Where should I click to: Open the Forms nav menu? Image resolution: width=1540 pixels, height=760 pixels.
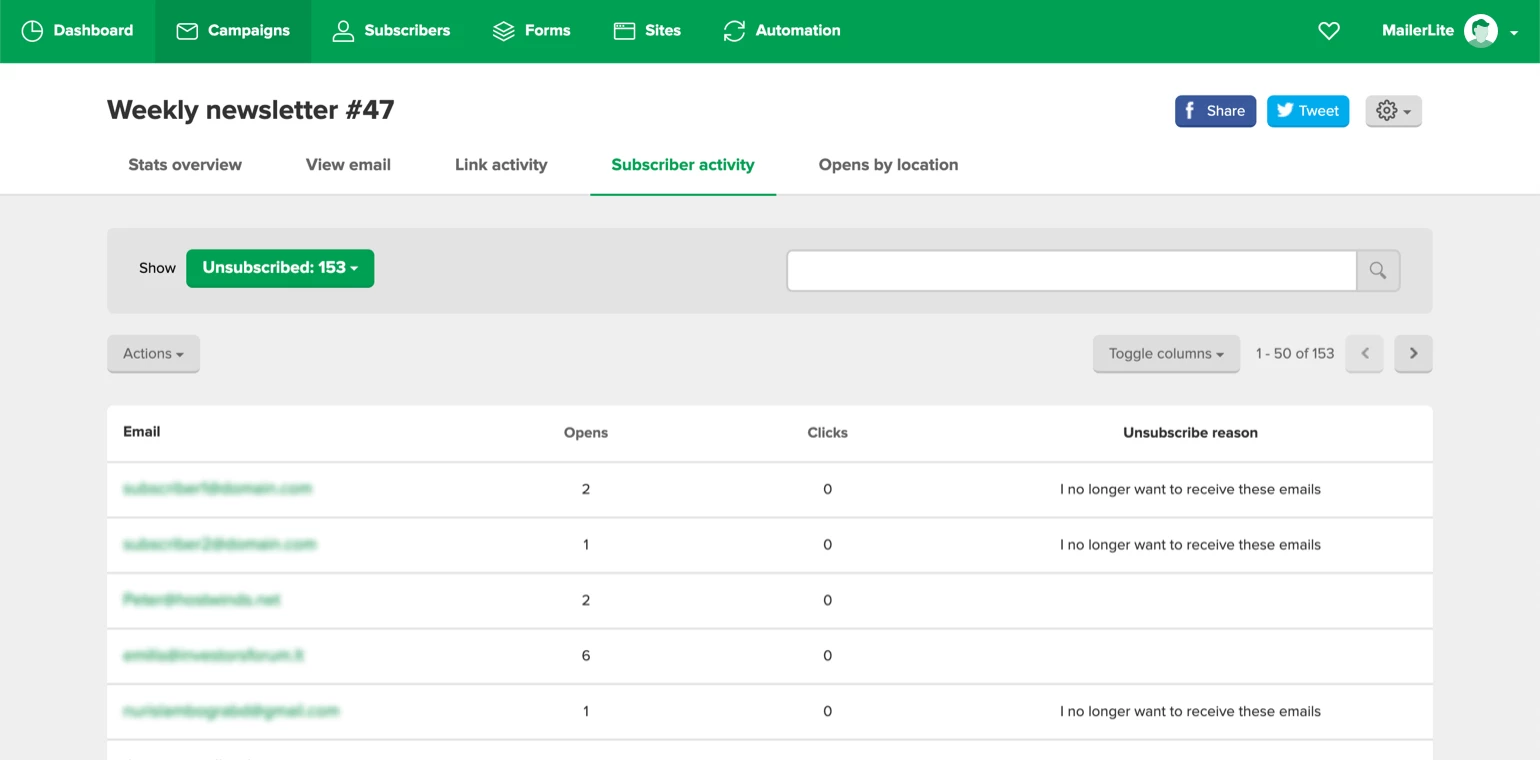531,31
